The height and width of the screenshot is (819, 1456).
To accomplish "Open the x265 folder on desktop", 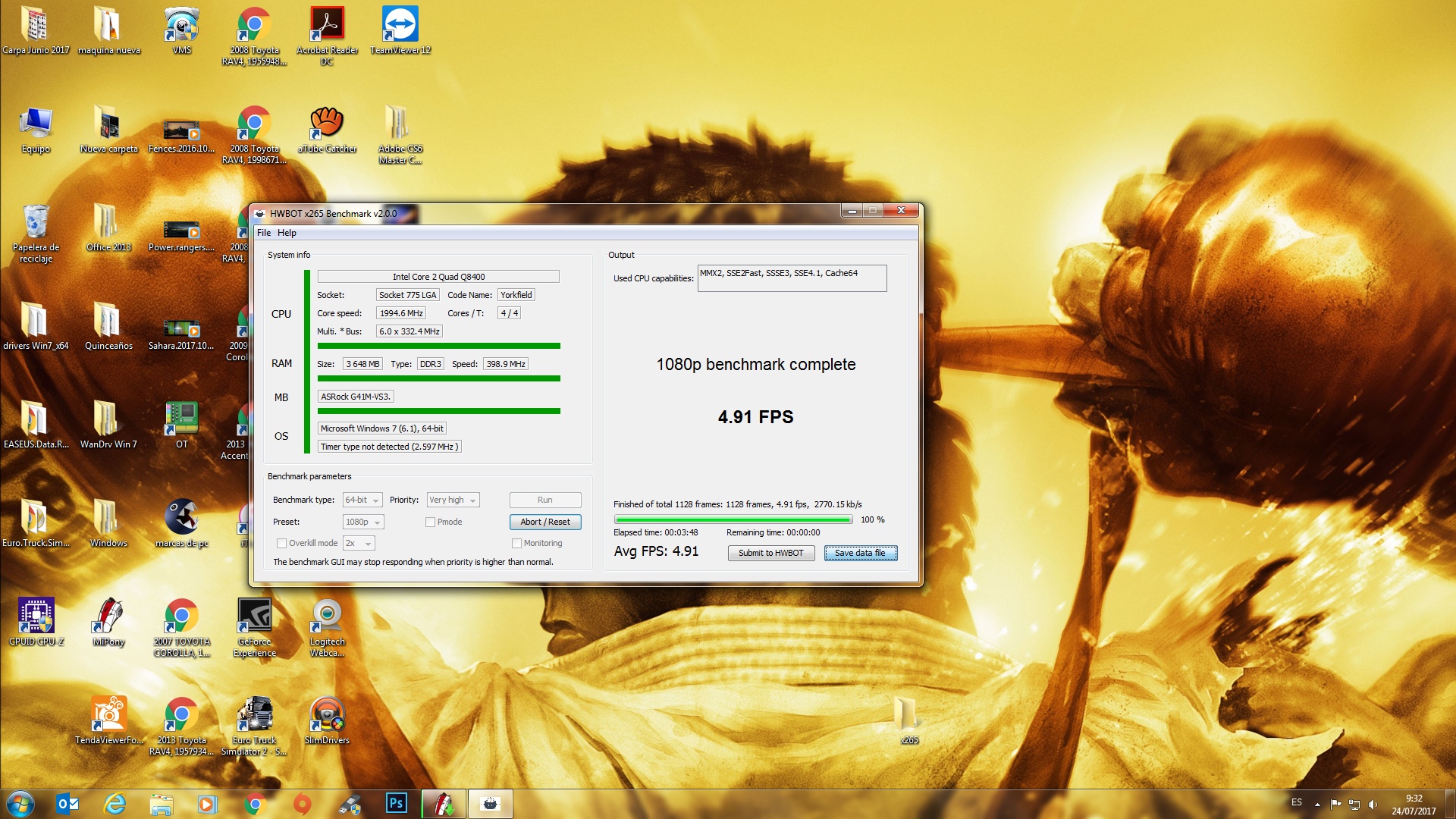I will pyautogui.click(x=908, y=721).
